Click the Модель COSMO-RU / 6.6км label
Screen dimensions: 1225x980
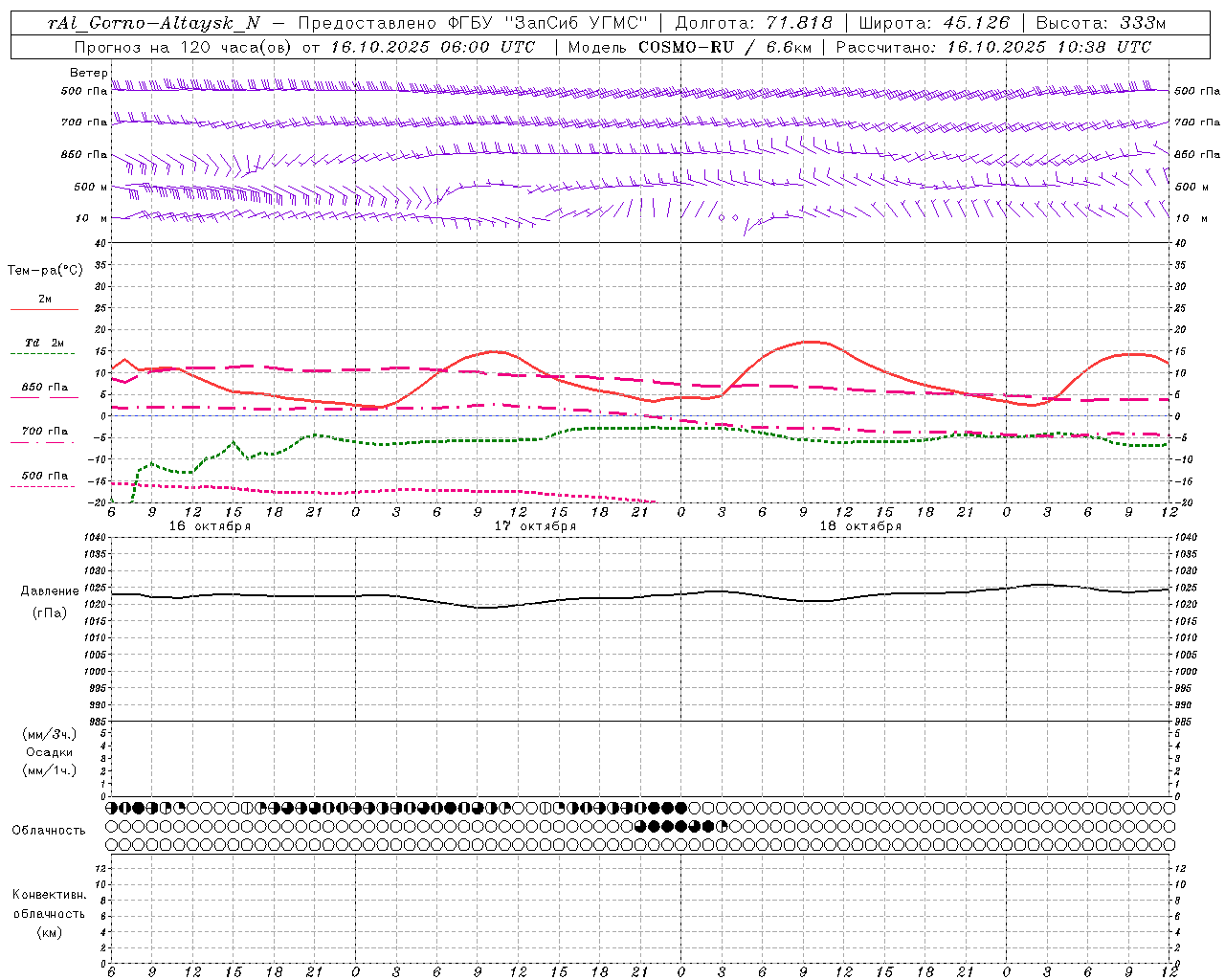pos(689,47)
